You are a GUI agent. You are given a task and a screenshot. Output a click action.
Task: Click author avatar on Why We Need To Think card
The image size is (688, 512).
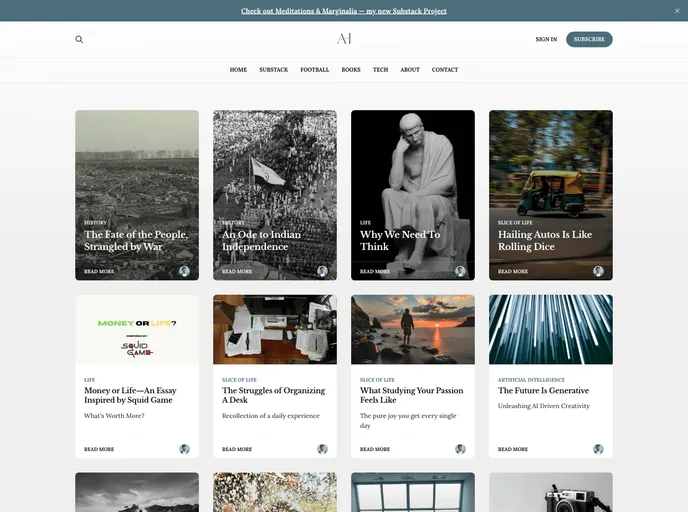pyautogui.click(x=460, y=271)
